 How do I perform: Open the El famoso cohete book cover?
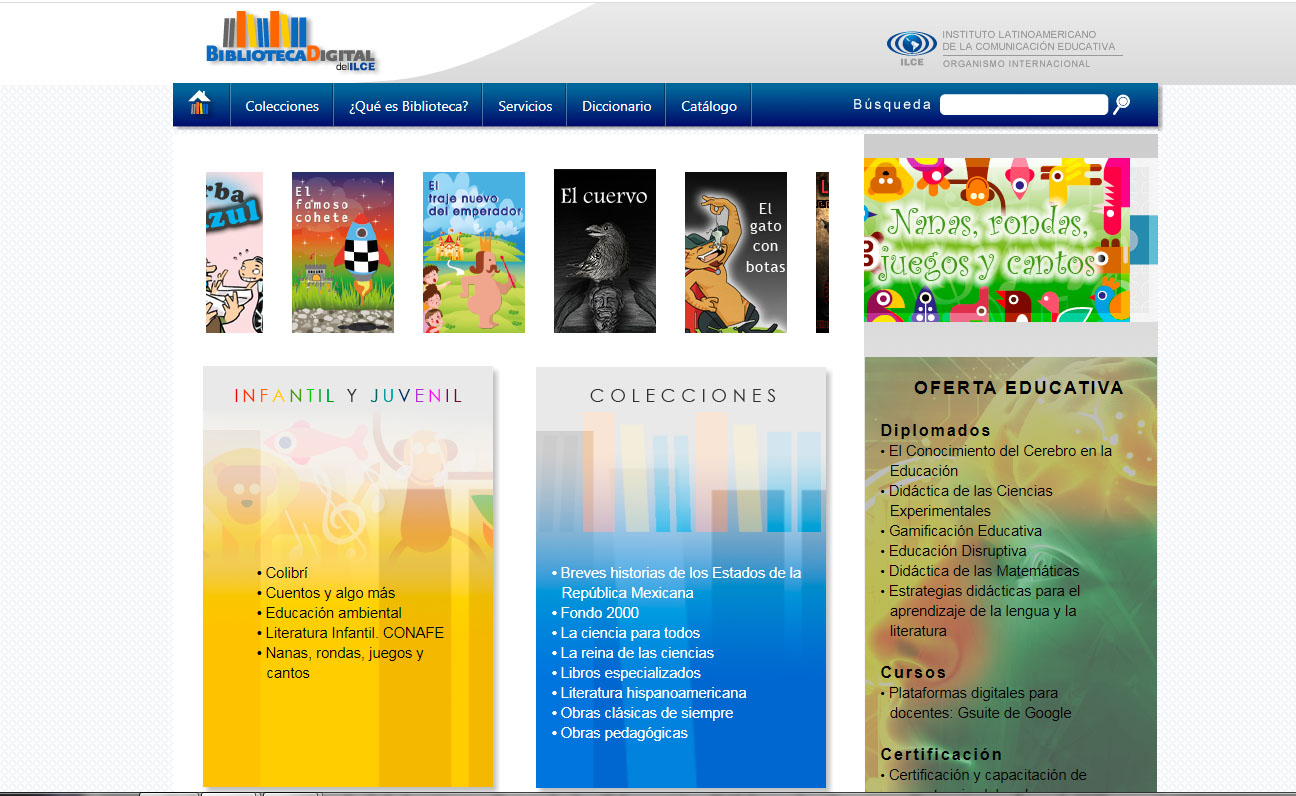tap(343, 252)
